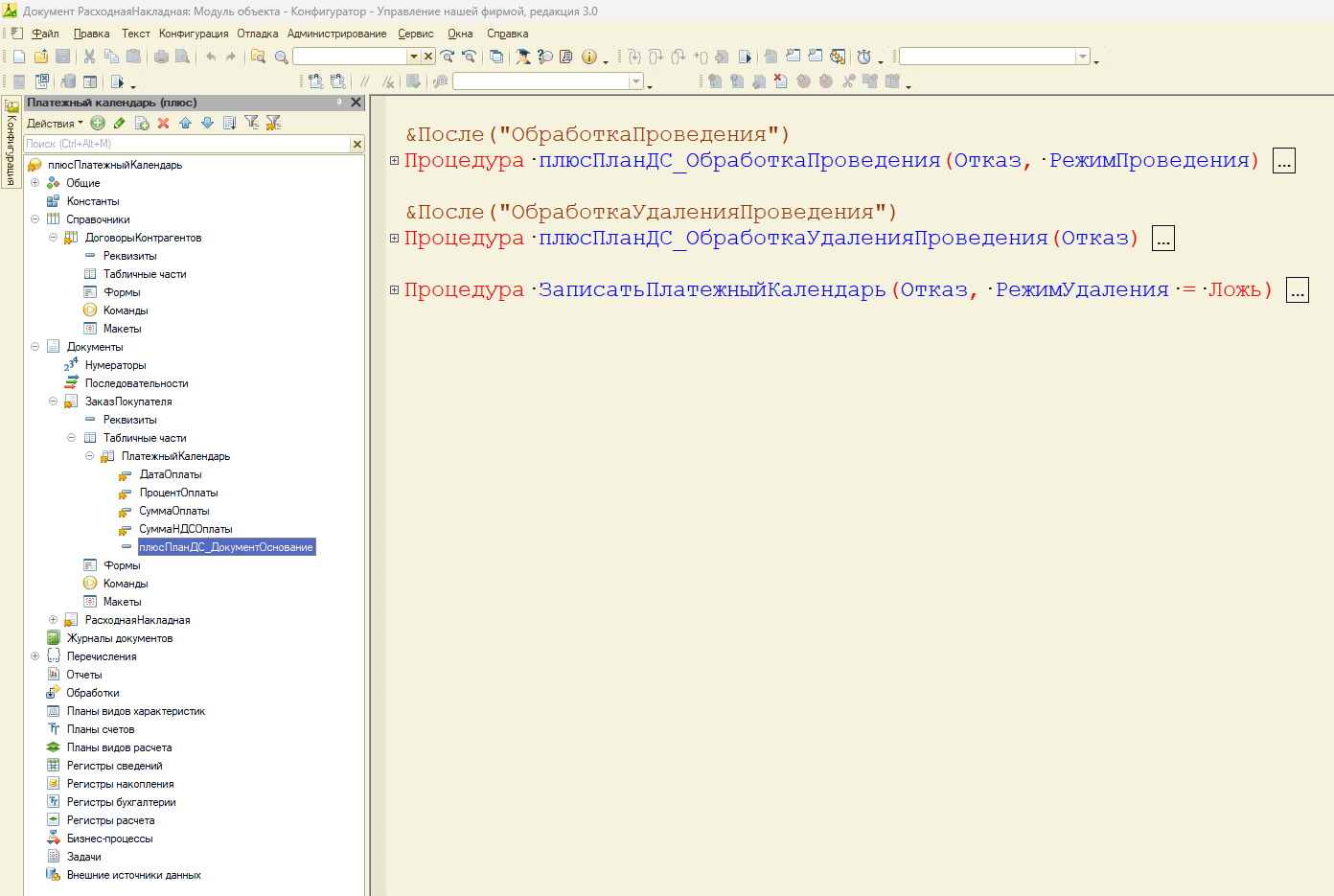Click the Поиск search field in panel
Viewport: 1334px width, 896px height.
pos(187,144)
